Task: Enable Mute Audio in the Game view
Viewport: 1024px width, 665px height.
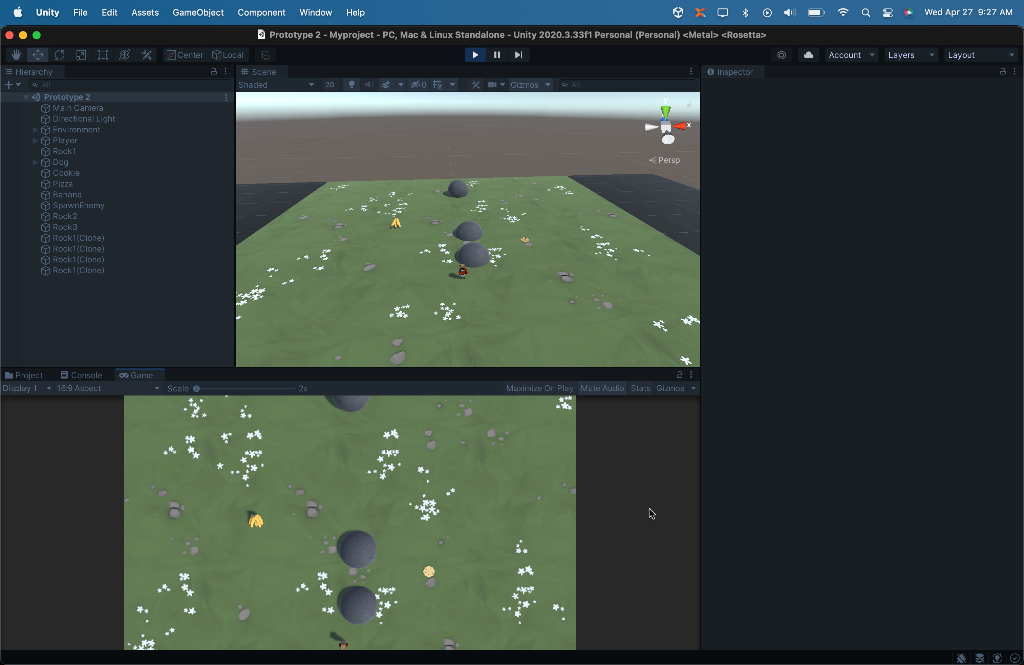Action: (x=605, y=388)
